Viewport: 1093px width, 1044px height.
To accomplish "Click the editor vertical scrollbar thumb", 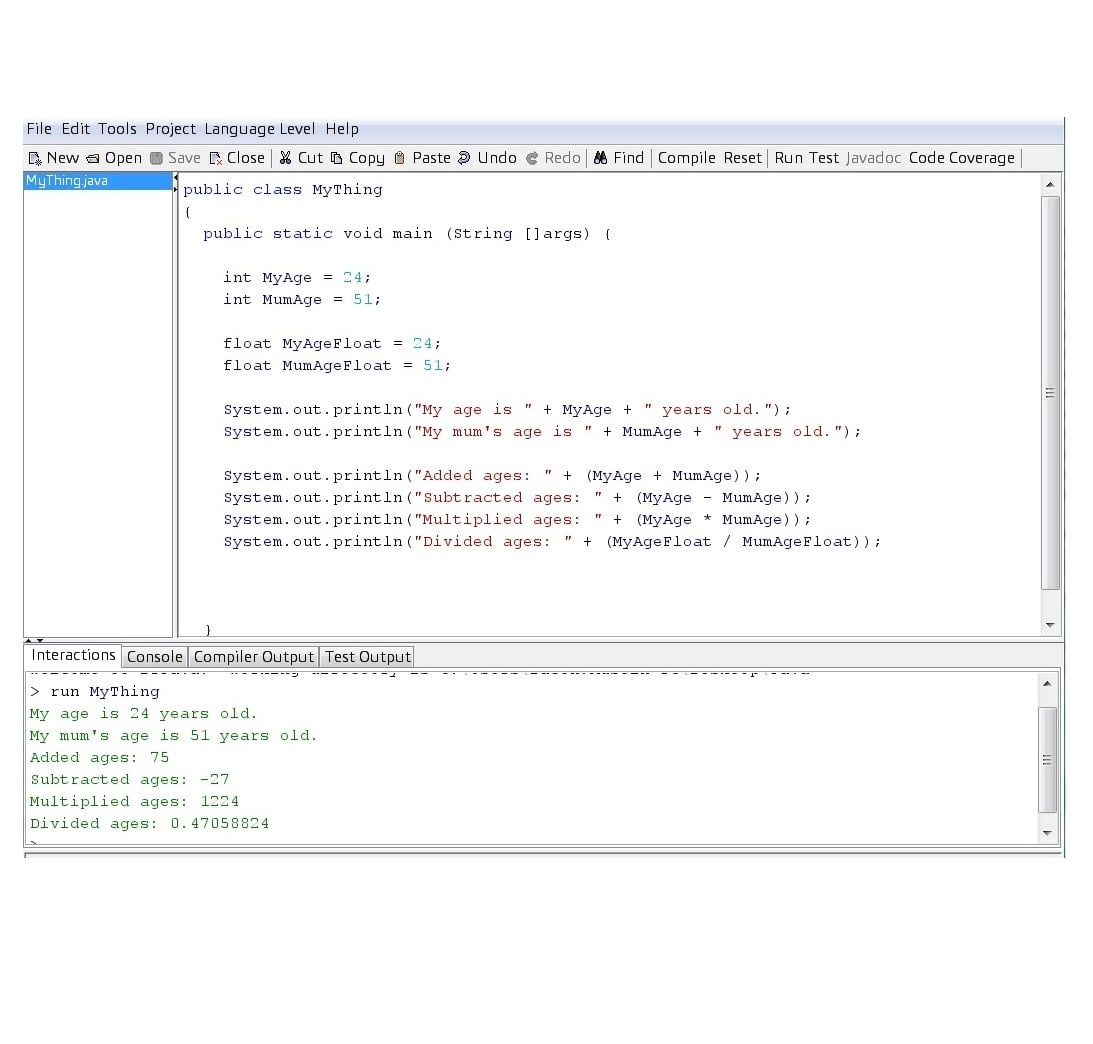I will pos(1050,393).
